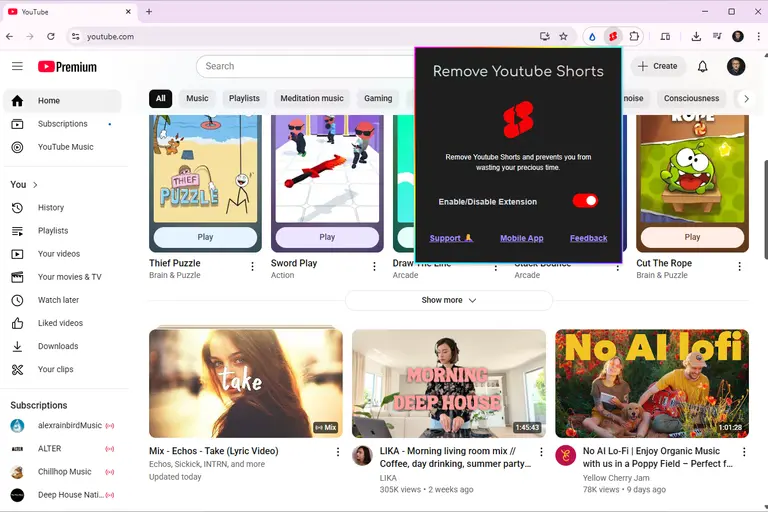Expand the You section chevron
This screenshot has width=768, height=512.
(35, 185)
